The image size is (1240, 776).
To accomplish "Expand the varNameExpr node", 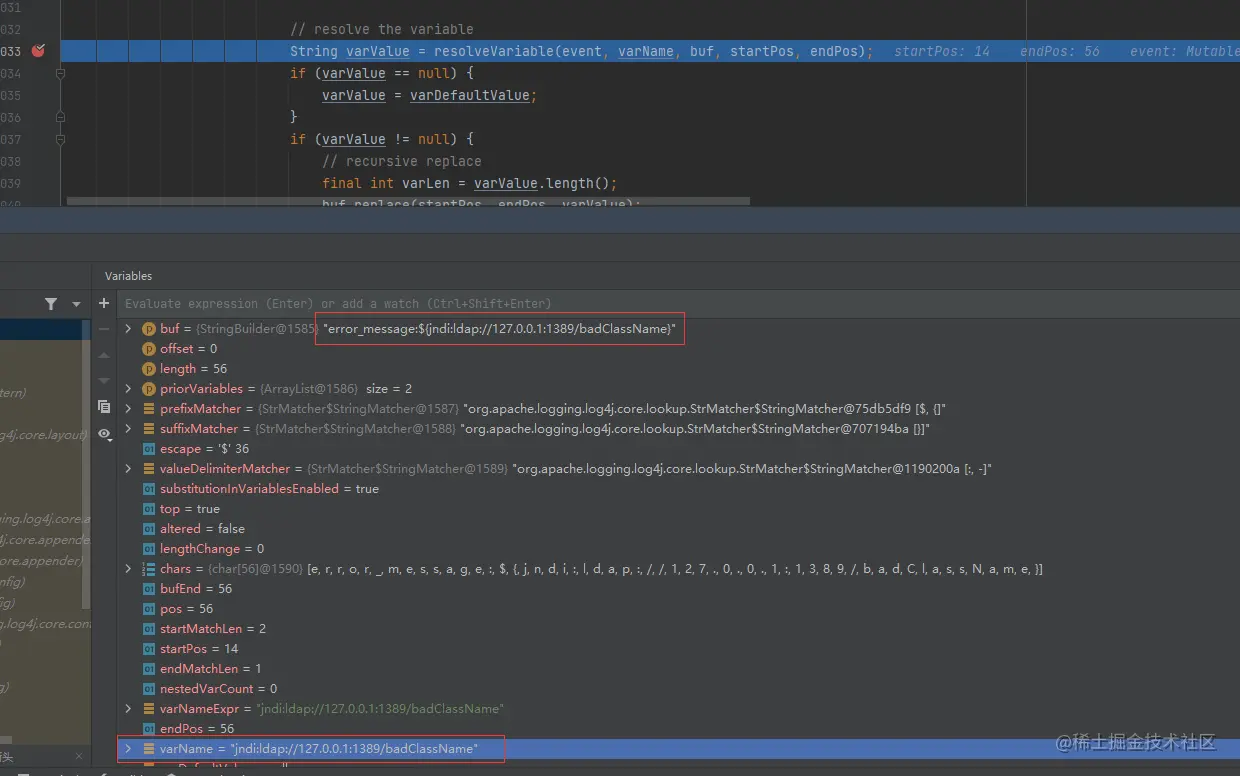I will (128, 708).
